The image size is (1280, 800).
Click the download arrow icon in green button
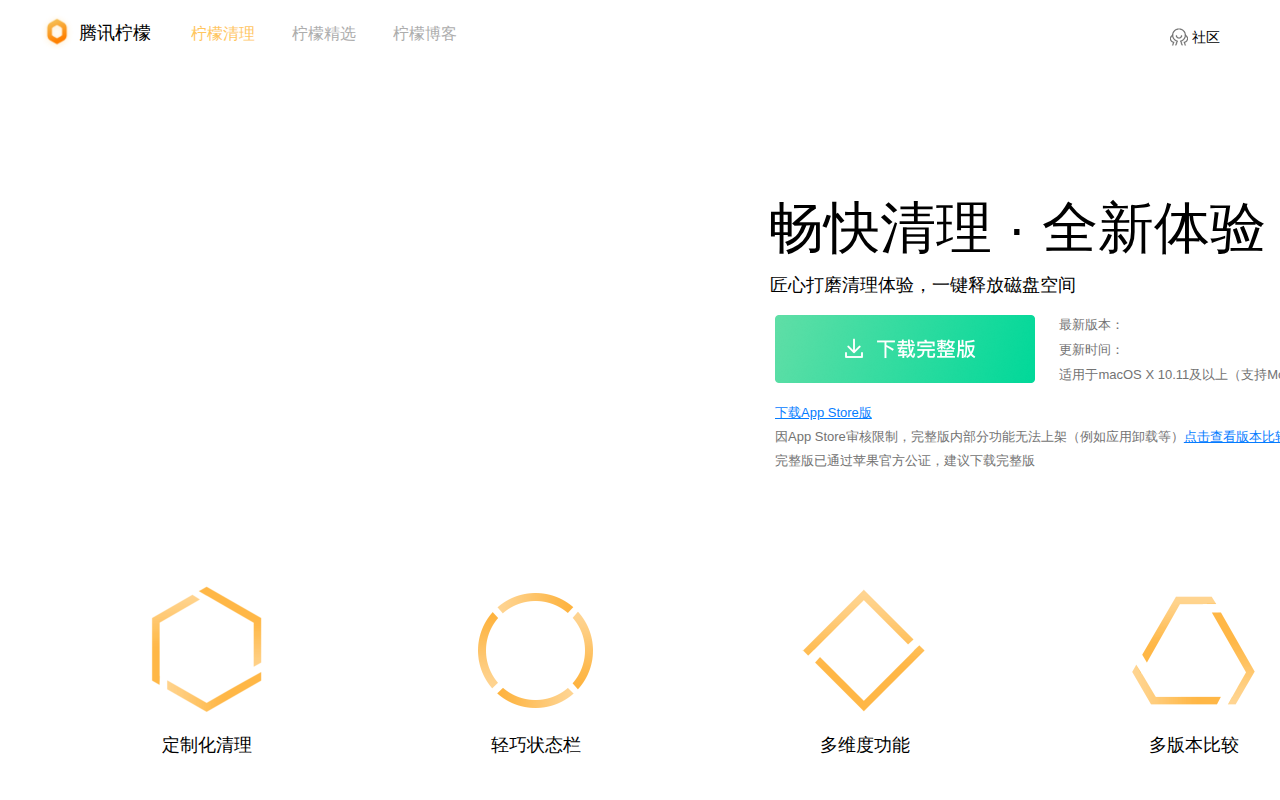coord(853,349)
